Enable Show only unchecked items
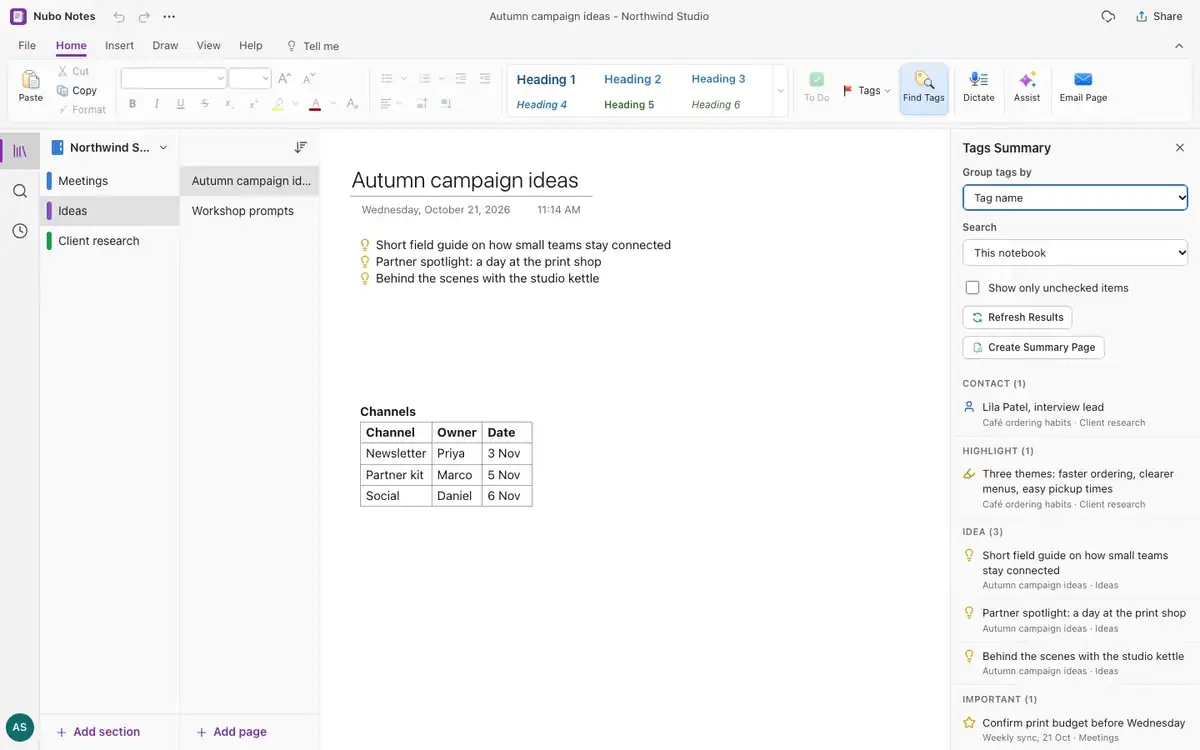 coord(972,288)
